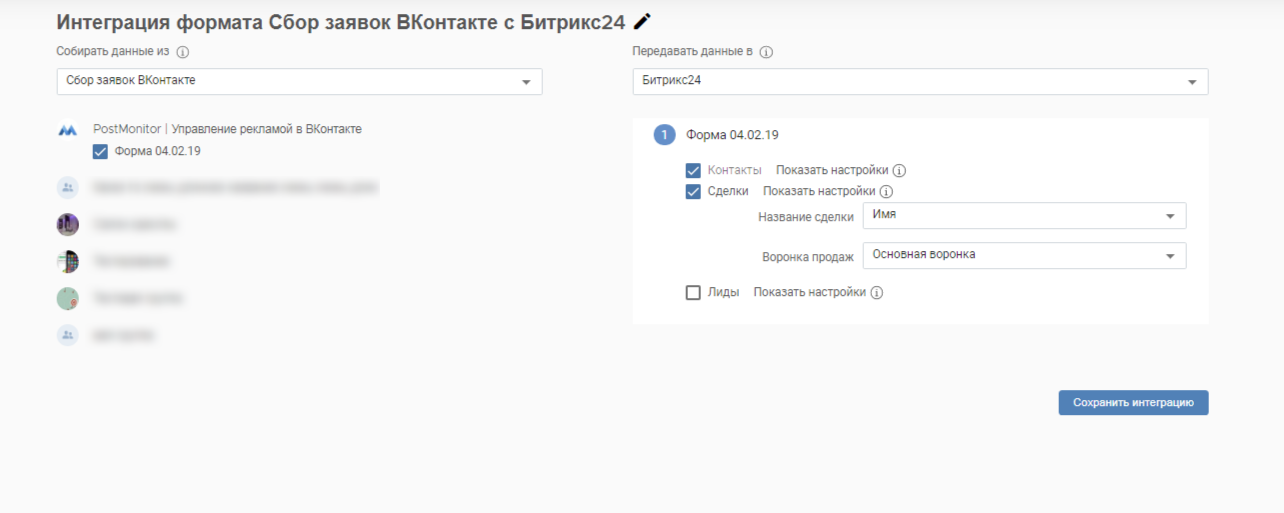Uncheck the 'Форма 04.02.19' checkbox
Viewport: 1284px width, 513px height.
pos(100,152)
